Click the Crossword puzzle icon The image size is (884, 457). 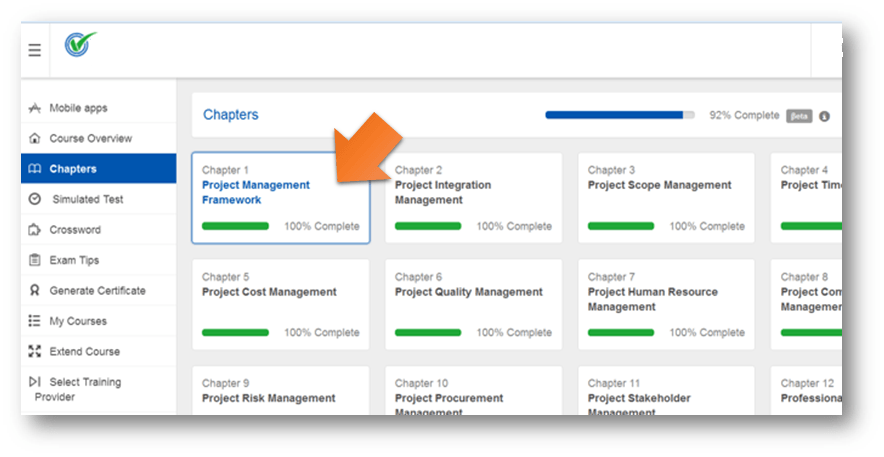(x=35, y=230)
